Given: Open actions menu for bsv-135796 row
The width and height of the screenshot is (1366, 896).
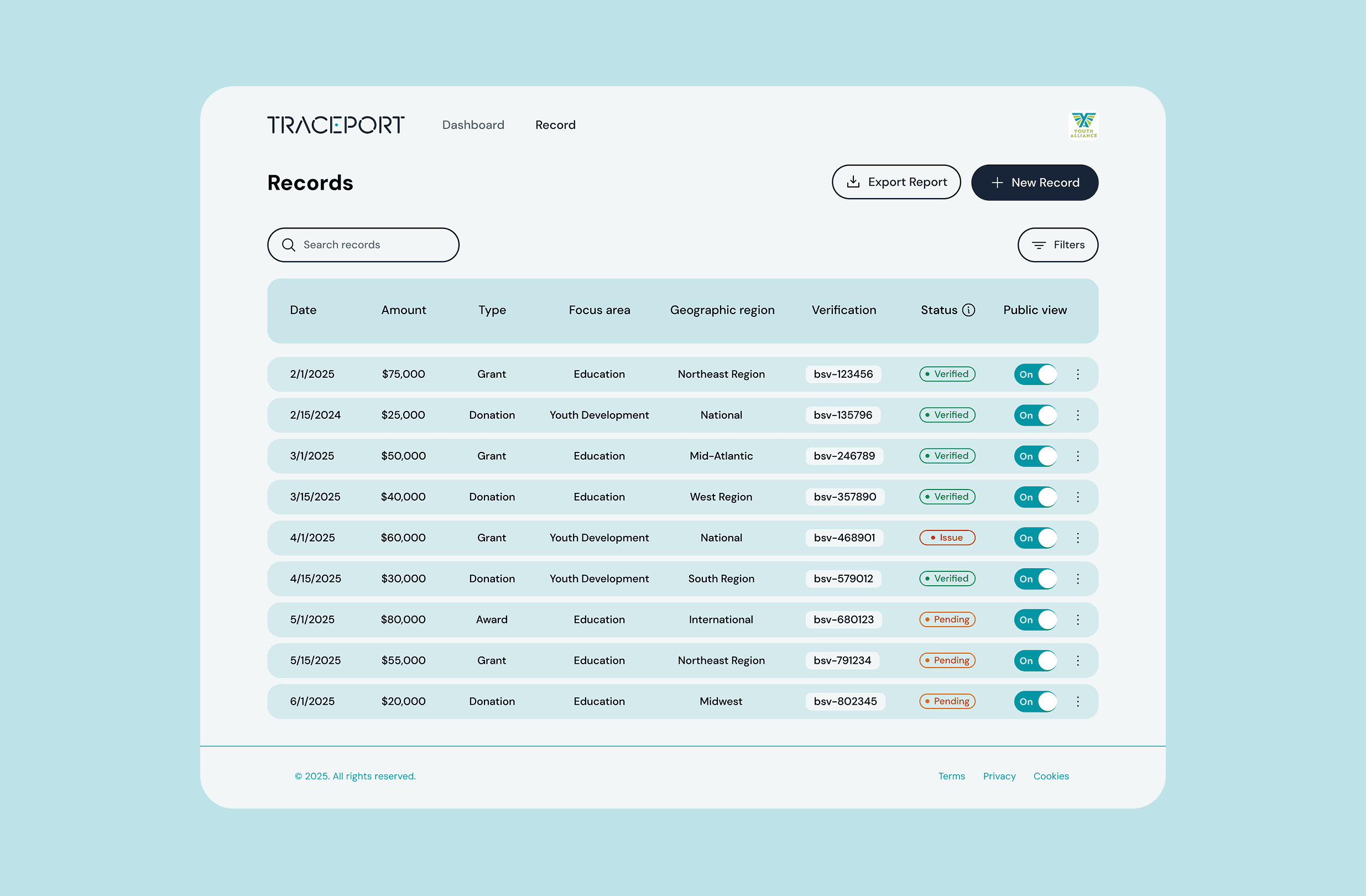Looking at the screenshot, I should [1077, 415].
